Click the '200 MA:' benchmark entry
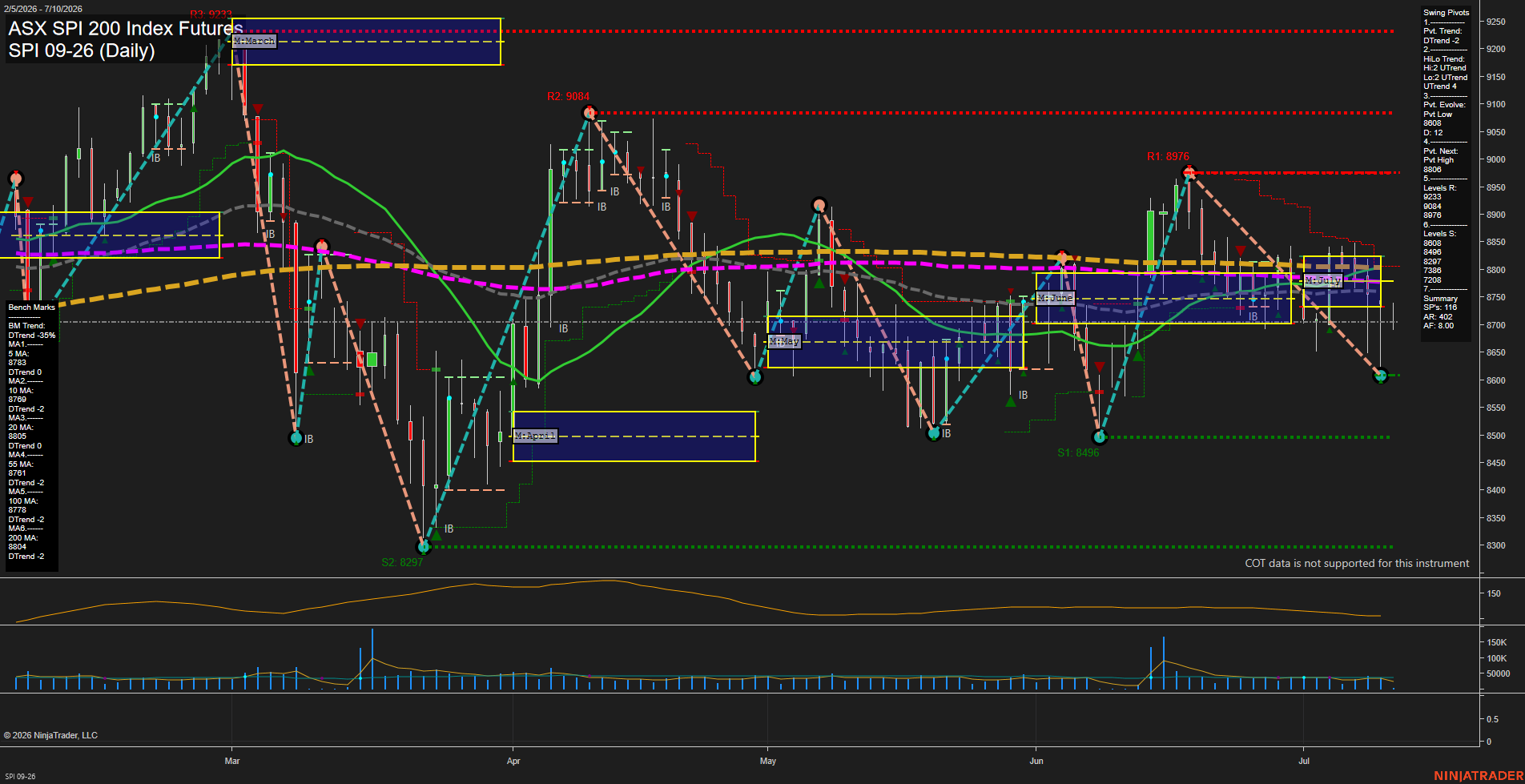The width and height of the screenshot is (1525, 784). tap(23, 538)
